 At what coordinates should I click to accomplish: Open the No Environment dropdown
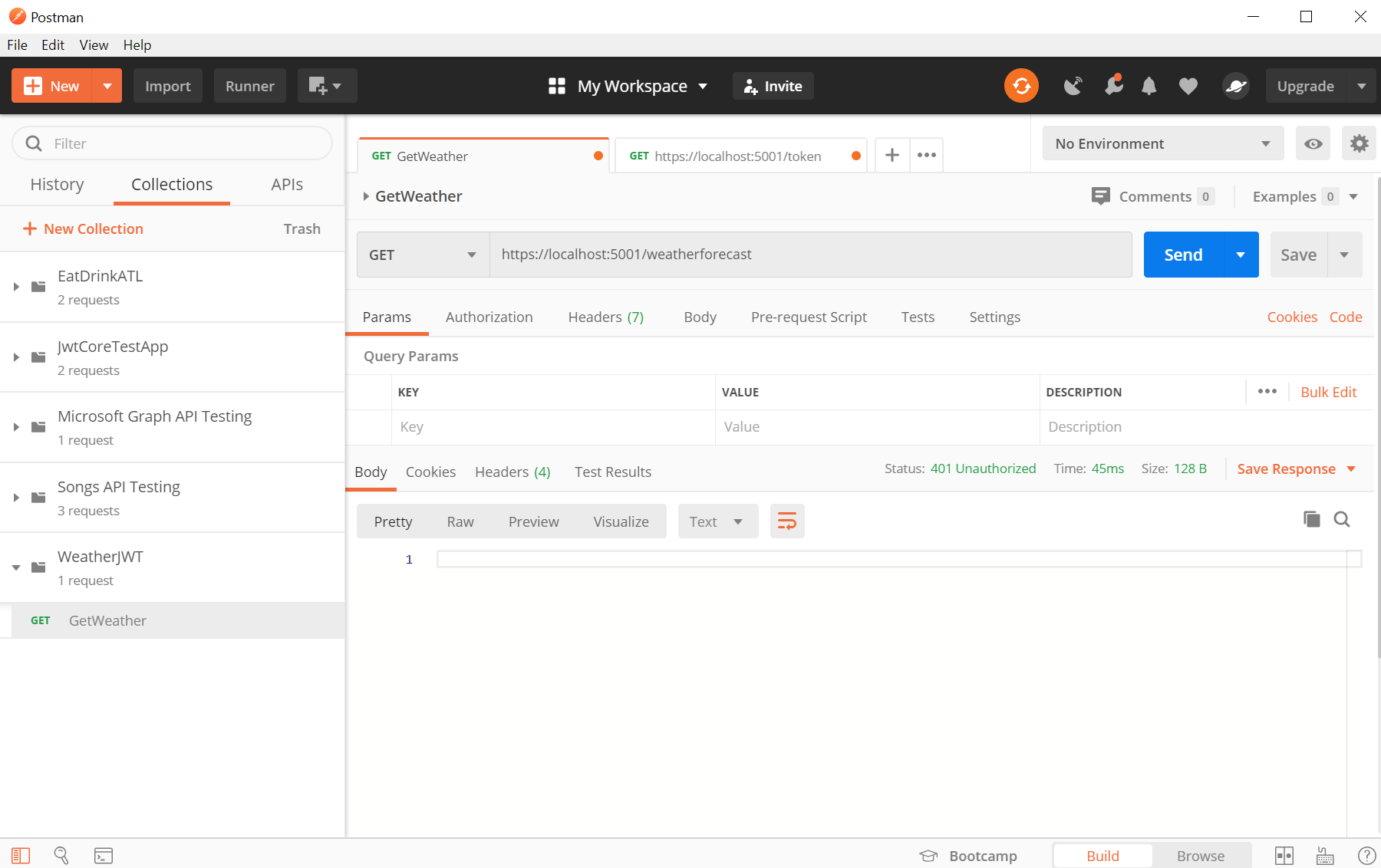click(1162, 143)
